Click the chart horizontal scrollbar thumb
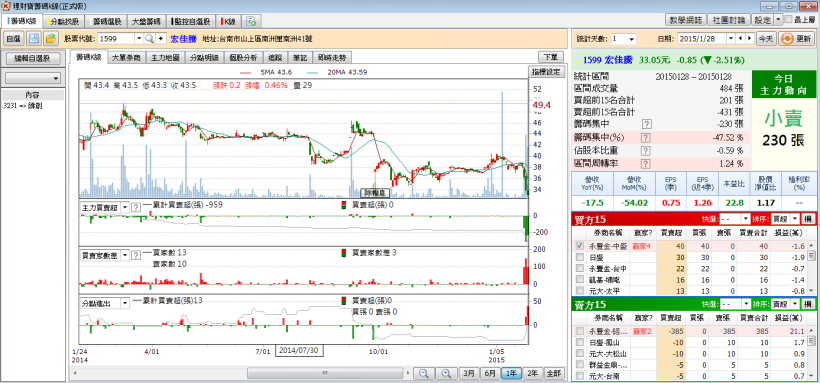Screen dimensions: 820x383 [324, 373]
